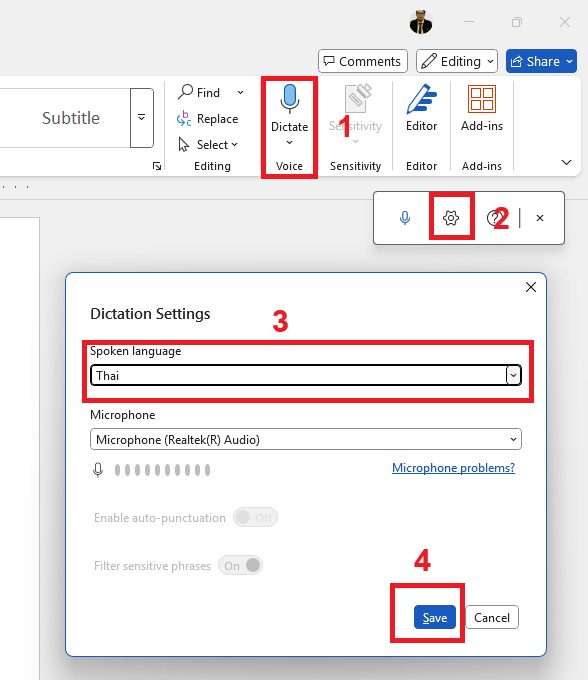The height and width of the screenshot is (680, 588).
Task: Open dictation help question mark icon
Action: point(494,218)
